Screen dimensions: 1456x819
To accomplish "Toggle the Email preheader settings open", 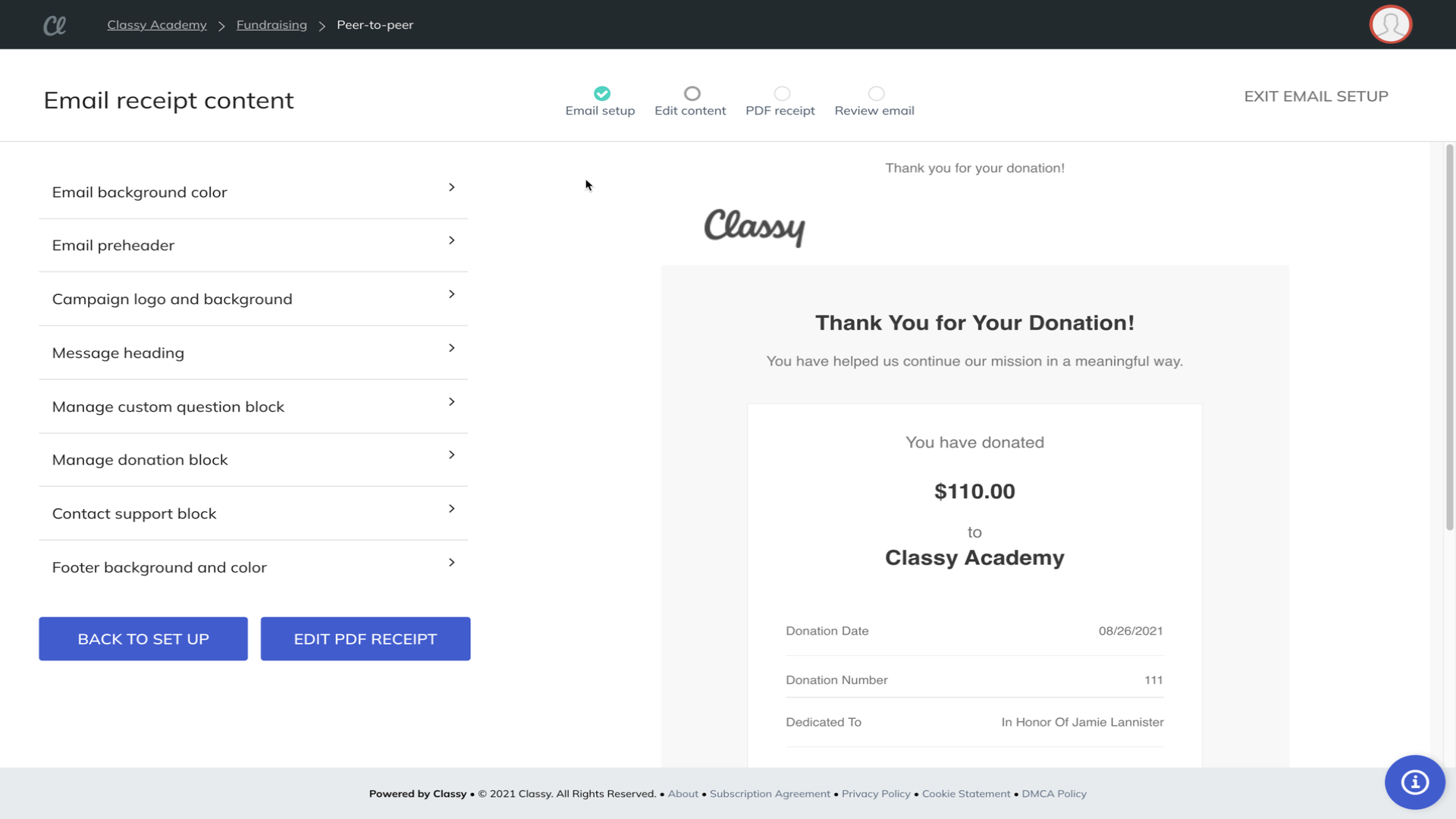I will click(253, 245).
